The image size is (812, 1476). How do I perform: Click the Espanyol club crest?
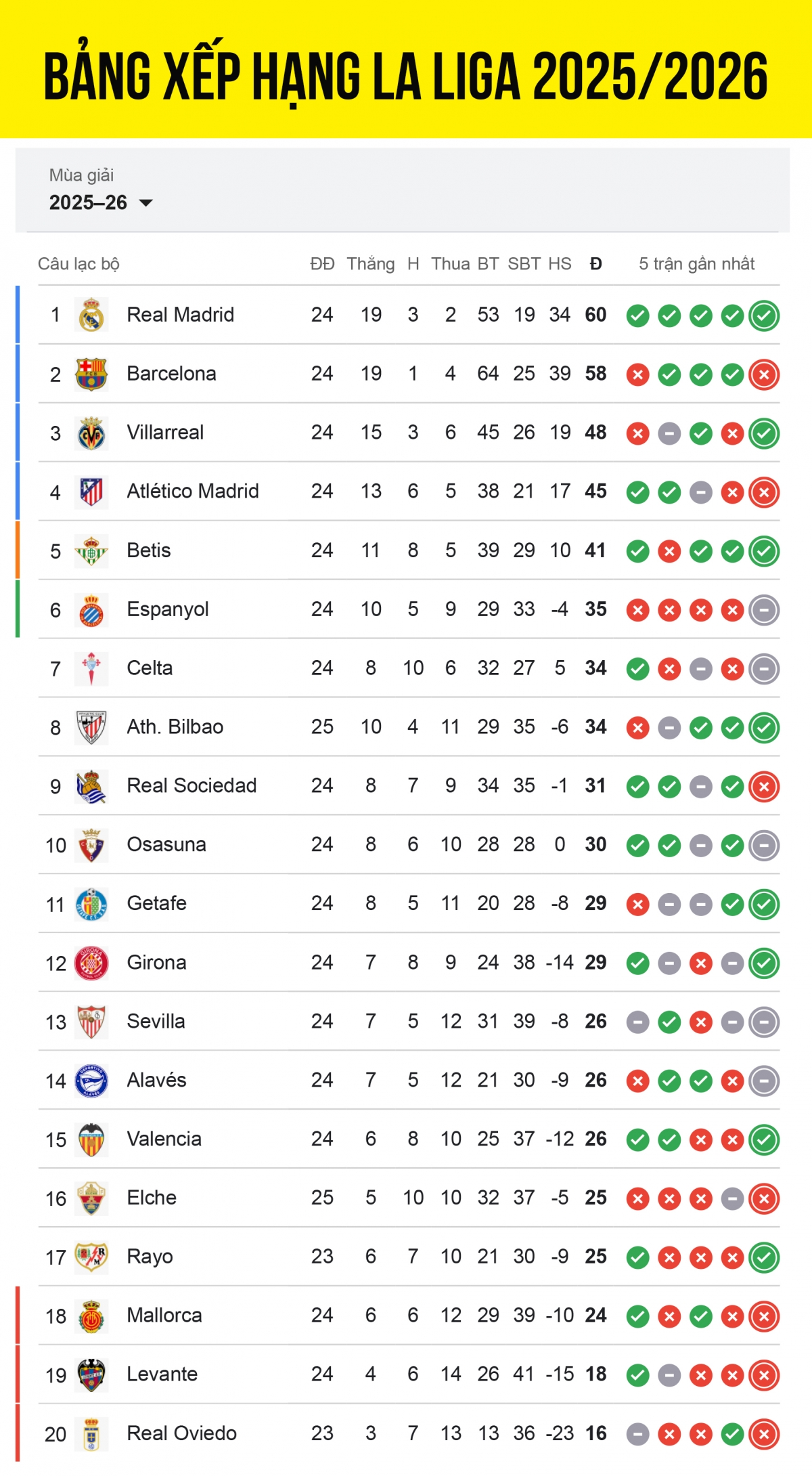pos(91,609)
